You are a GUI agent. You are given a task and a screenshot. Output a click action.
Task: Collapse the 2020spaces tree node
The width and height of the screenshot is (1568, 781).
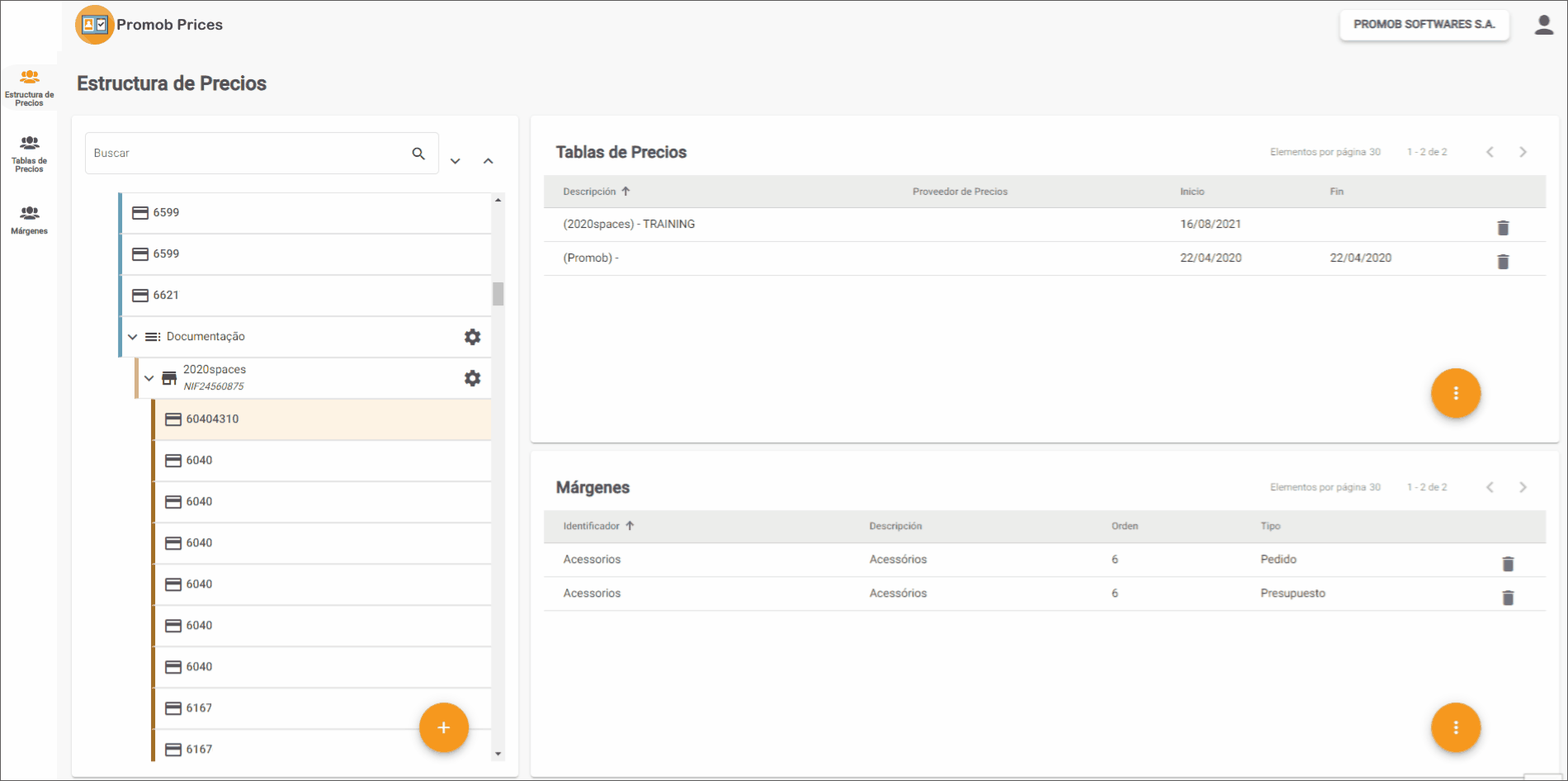(149, 378)
